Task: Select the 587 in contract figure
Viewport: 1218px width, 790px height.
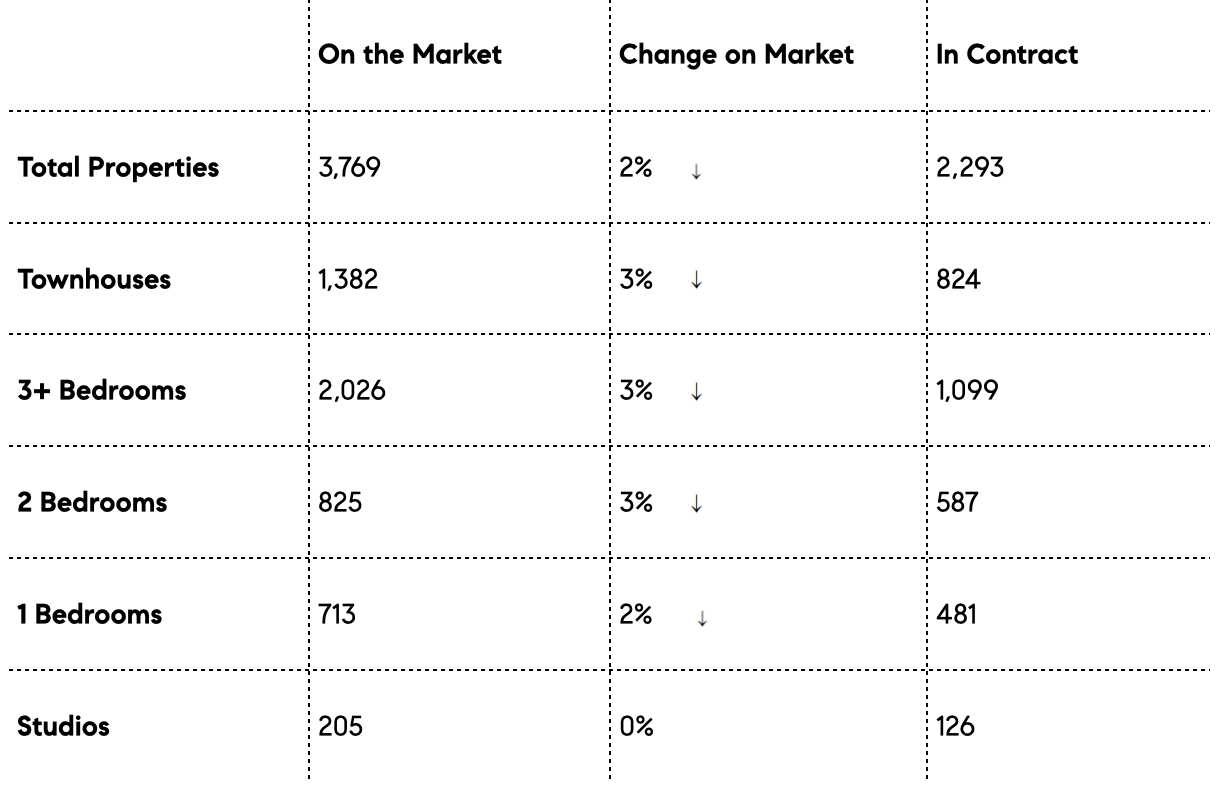Action: click(957, 502)
